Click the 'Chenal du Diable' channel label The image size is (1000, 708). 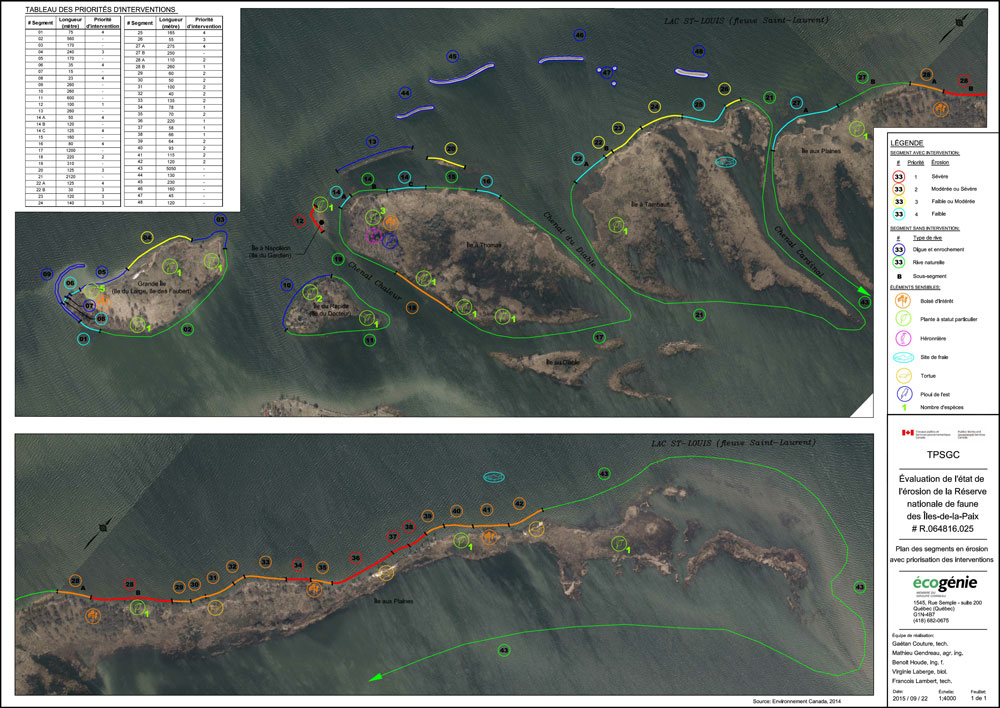tap(569, 239)
